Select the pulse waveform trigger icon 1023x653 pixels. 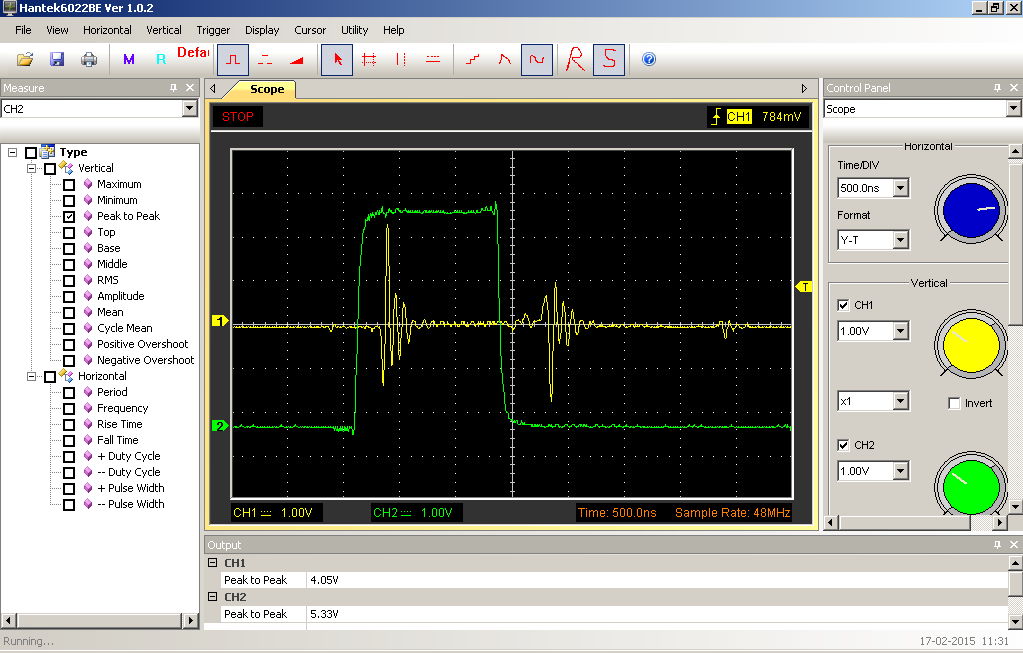[233, 59]
